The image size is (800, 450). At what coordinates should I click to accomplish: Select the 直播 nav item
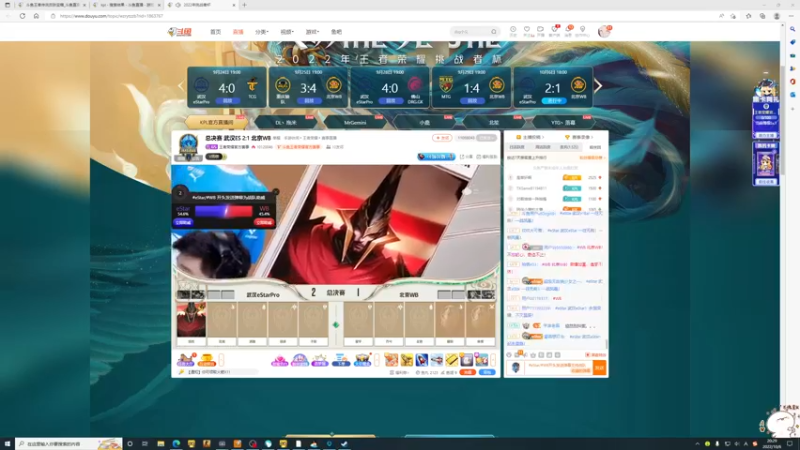(238, 32)
